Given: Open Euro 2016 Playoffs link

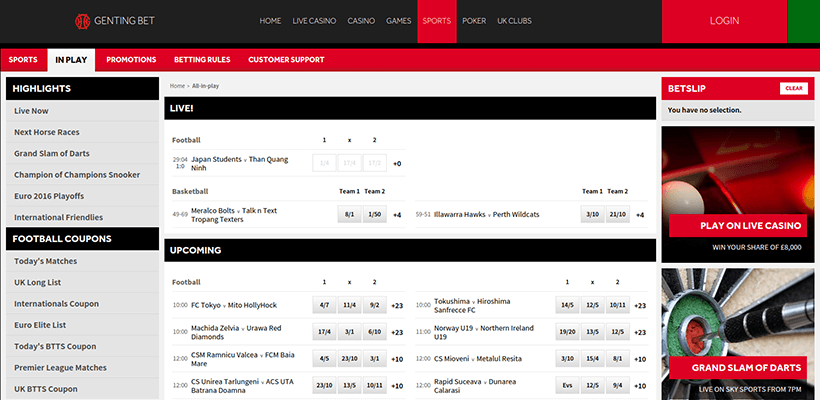Looking at the screenshot, I should point(83,196).
